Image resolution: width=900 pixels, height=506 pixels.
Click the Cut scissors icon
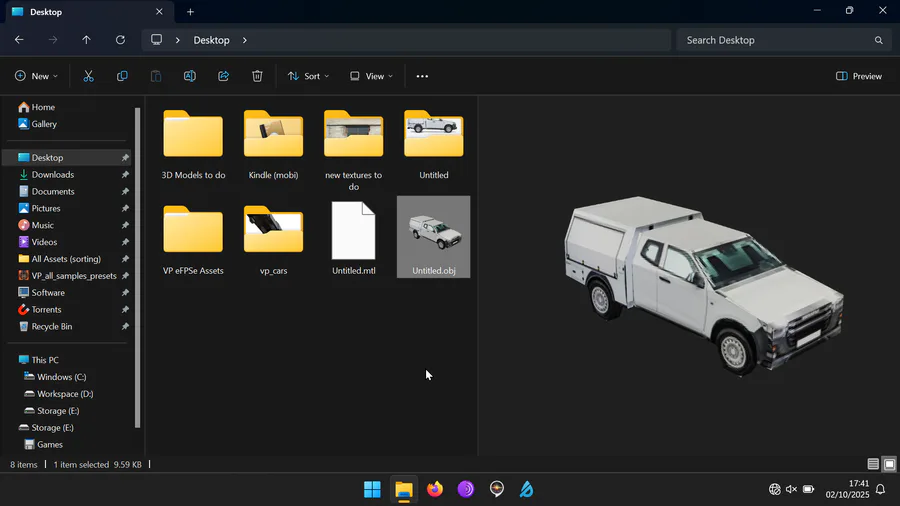(x=88, y=76)
